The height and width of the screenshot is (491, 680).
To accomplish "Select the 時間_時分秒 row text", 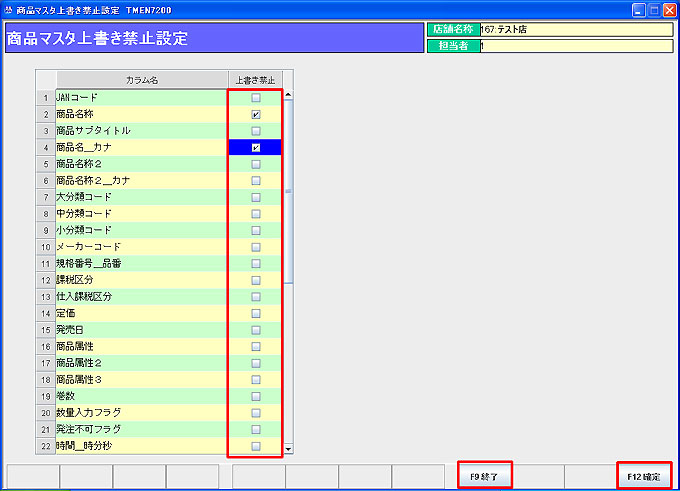I will pos(84,446).
